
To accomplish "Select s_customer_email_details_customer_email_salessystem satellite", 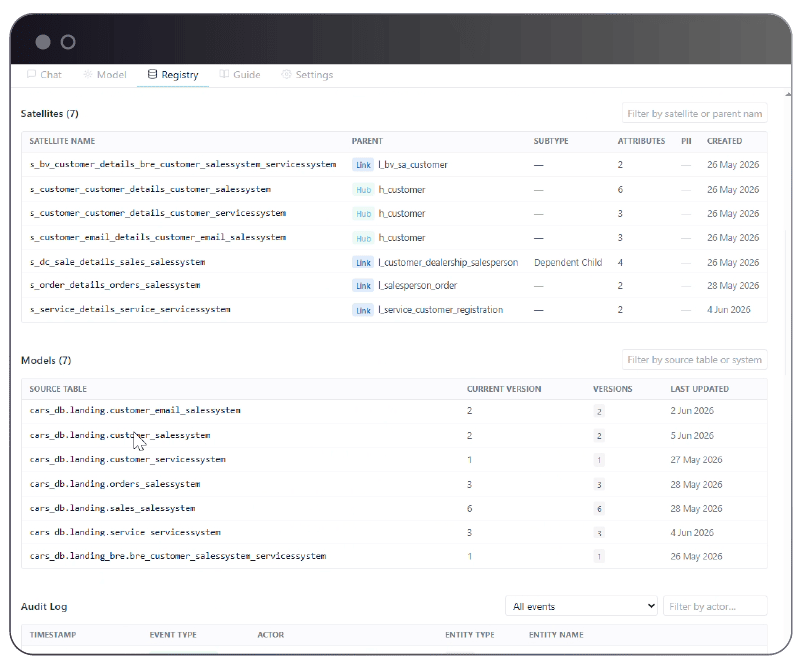I will 158,237.
